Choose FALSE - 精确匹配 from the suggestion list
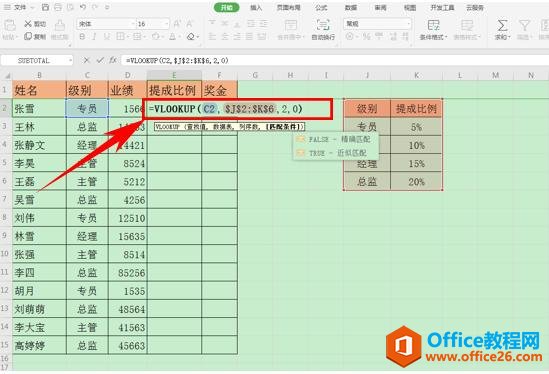This screenshot has height=374, width=549. pos(335,139)
